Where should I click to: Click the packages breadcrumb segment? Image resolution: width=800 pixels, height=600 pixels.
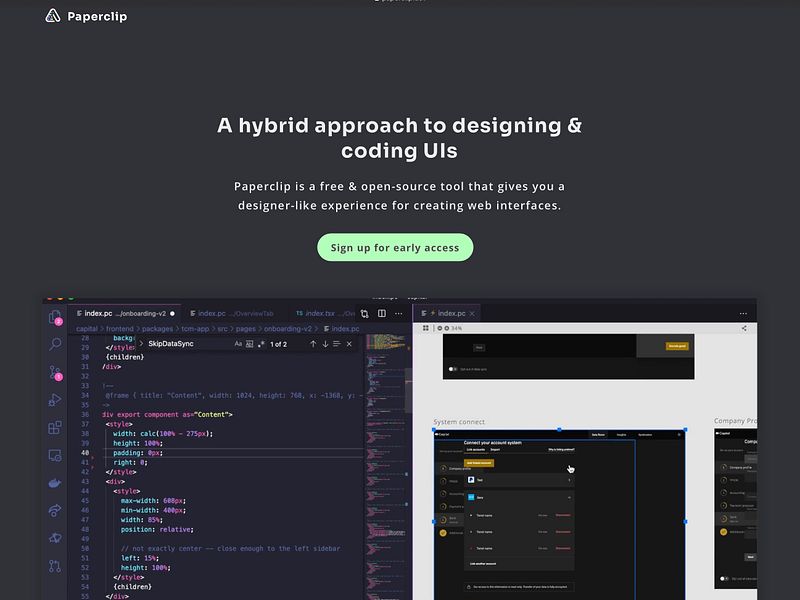point(157,329)
